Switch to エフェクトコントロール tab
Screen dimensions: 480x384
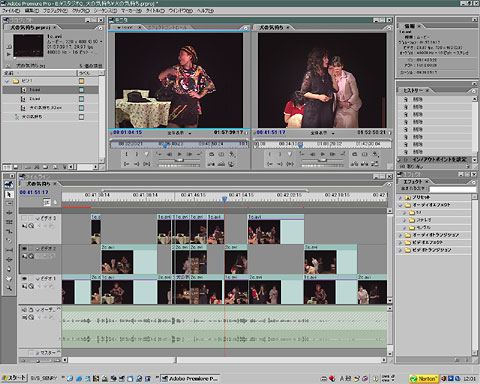(167, 27)
